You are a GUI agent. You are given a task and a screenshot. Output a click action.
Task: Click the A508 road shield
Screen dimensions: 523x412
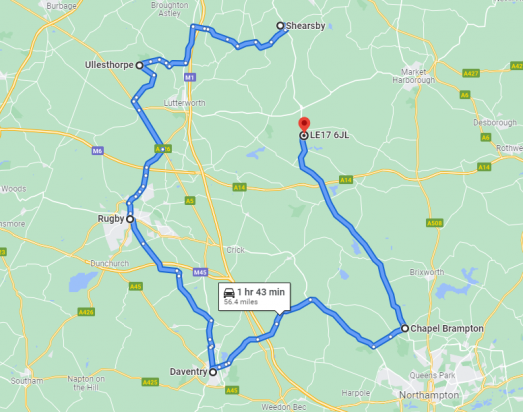click(435, 223)
